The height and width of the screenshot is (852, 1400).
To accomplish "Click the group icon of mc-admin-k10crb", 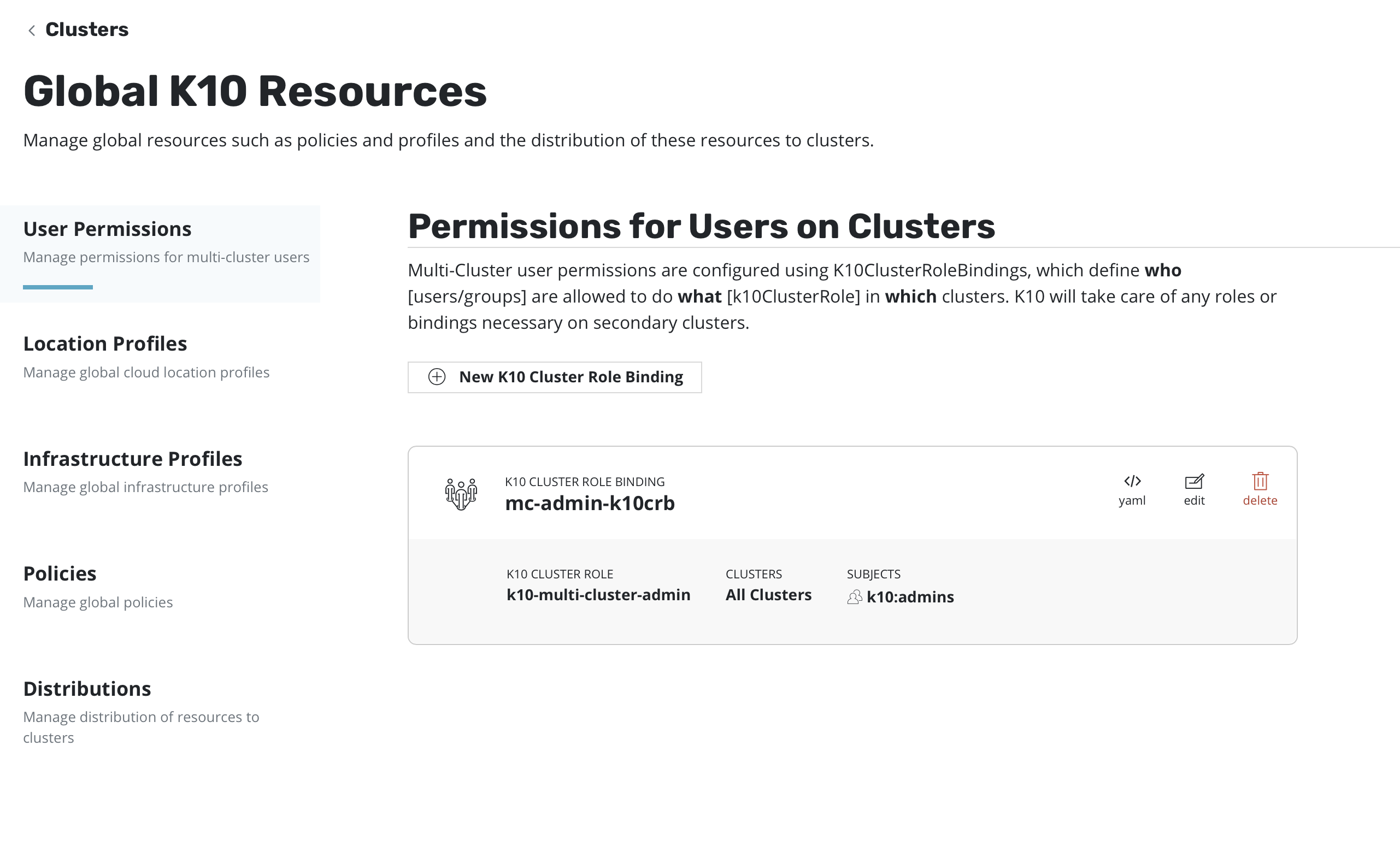I will pos(461,494).
